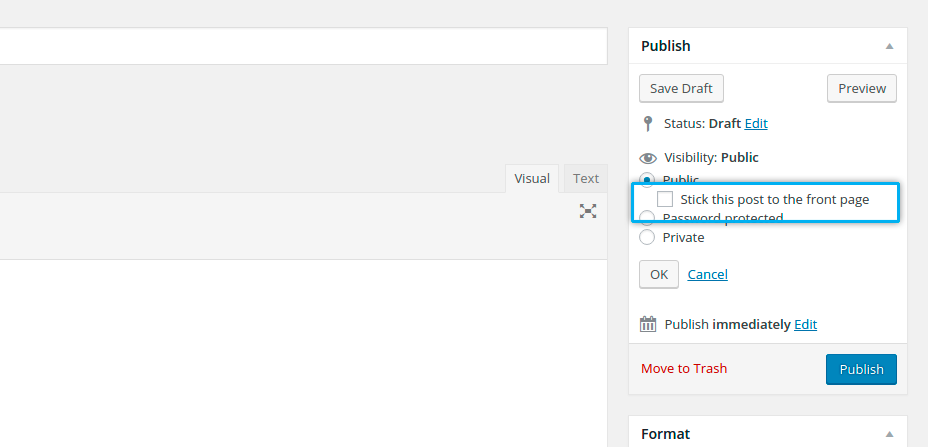The height and width of the screenshot is (447, 928).
Task: Click the status pin icon
Action: (648, 124)
